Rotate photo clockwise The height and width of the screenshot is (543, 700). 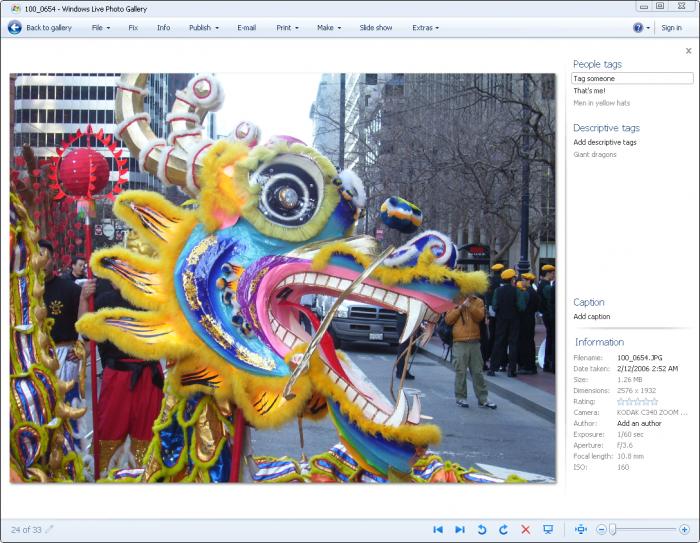[x=503, y=529]
